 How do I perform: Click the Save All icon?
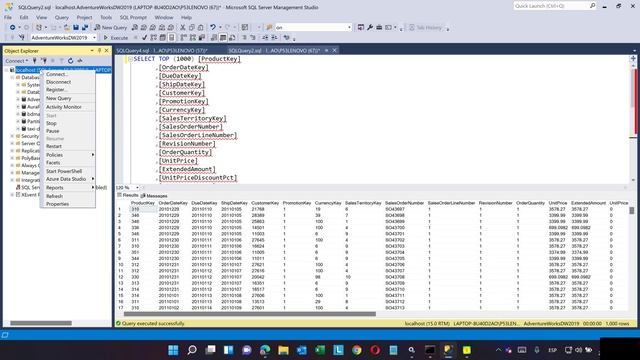click(x=85, y=27)
